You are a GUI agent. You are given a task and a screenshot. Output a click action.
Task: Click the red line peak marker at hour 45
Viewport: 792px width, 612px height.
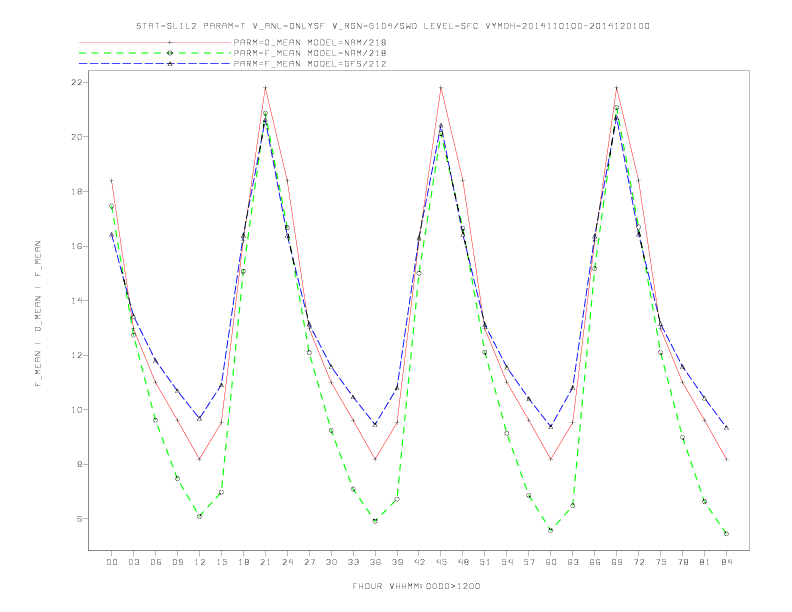(x=441, y=88)
